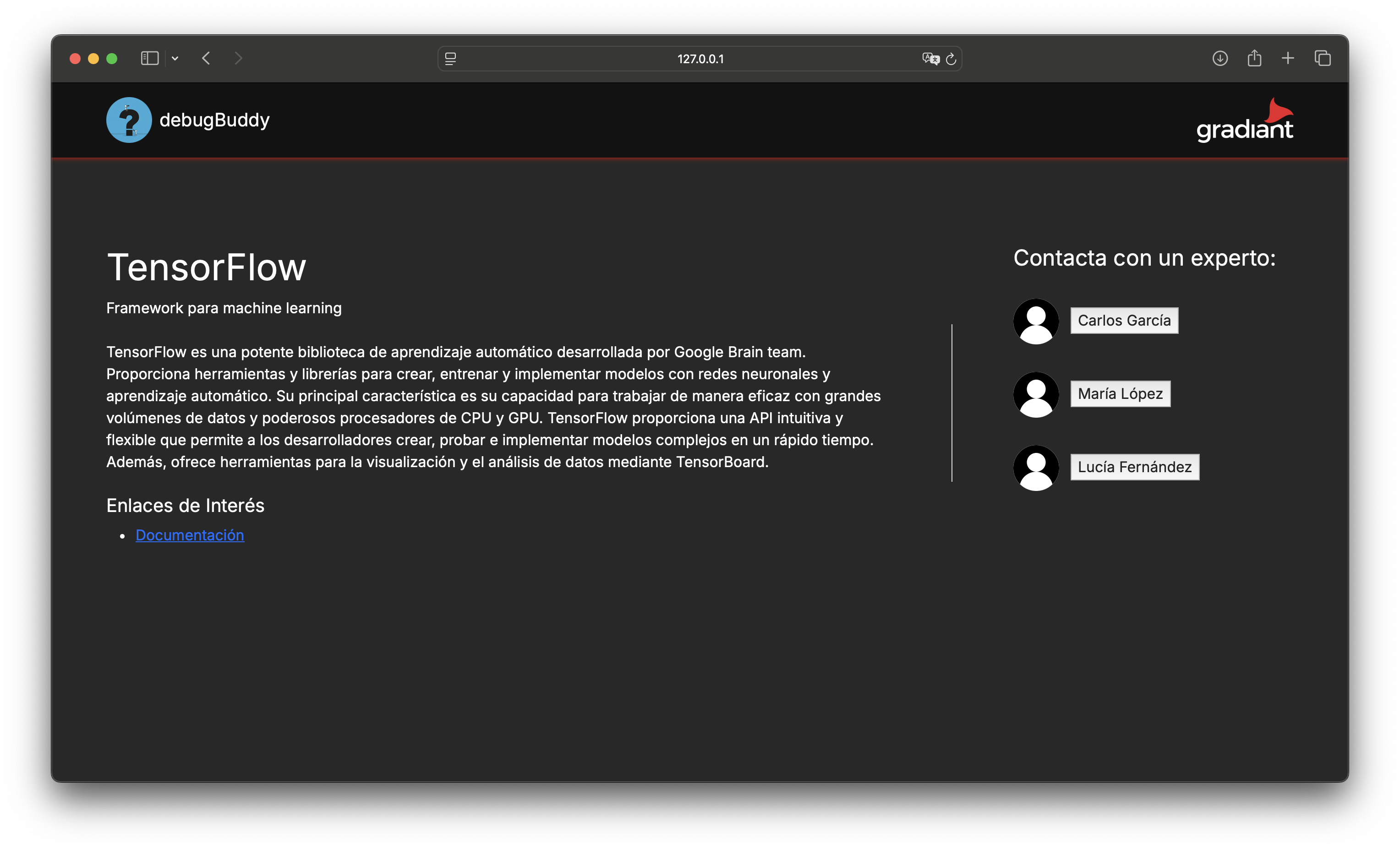
Task: Click the forward navigation arrow
Action: (x=239, y=59)
